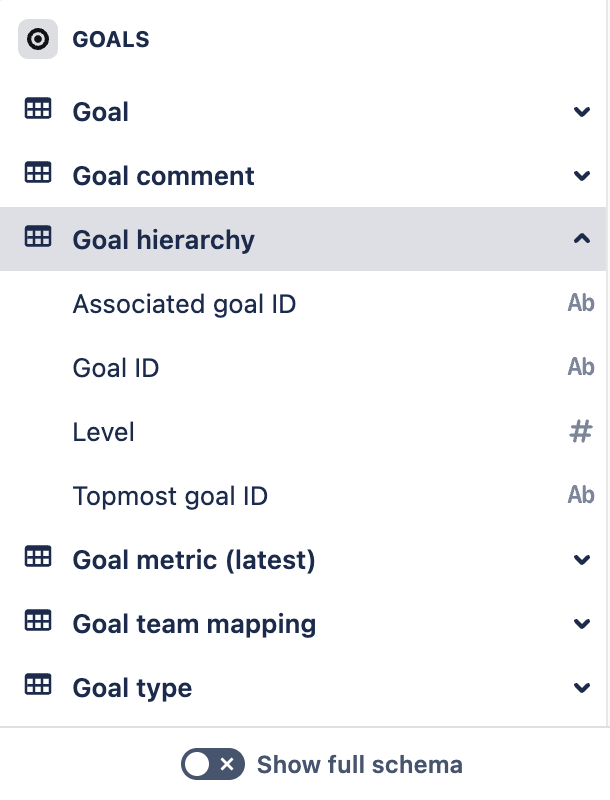The width and height of the screenshot is (610, 800).
Task: Expand the Goal type table
Action: tap(581, 687)
